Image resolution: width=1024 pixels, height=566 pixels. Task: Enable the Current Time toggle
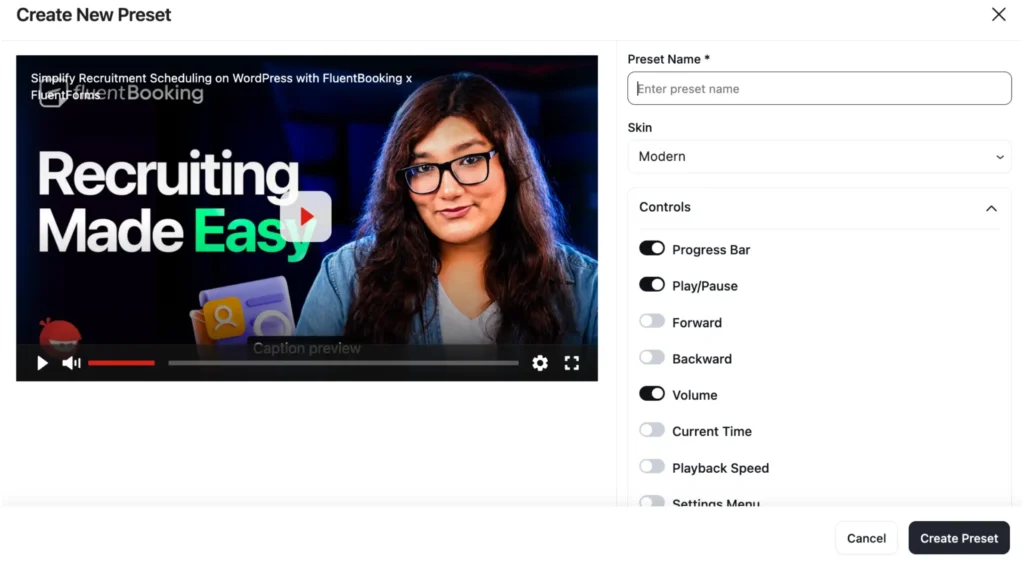click(652, 430)
